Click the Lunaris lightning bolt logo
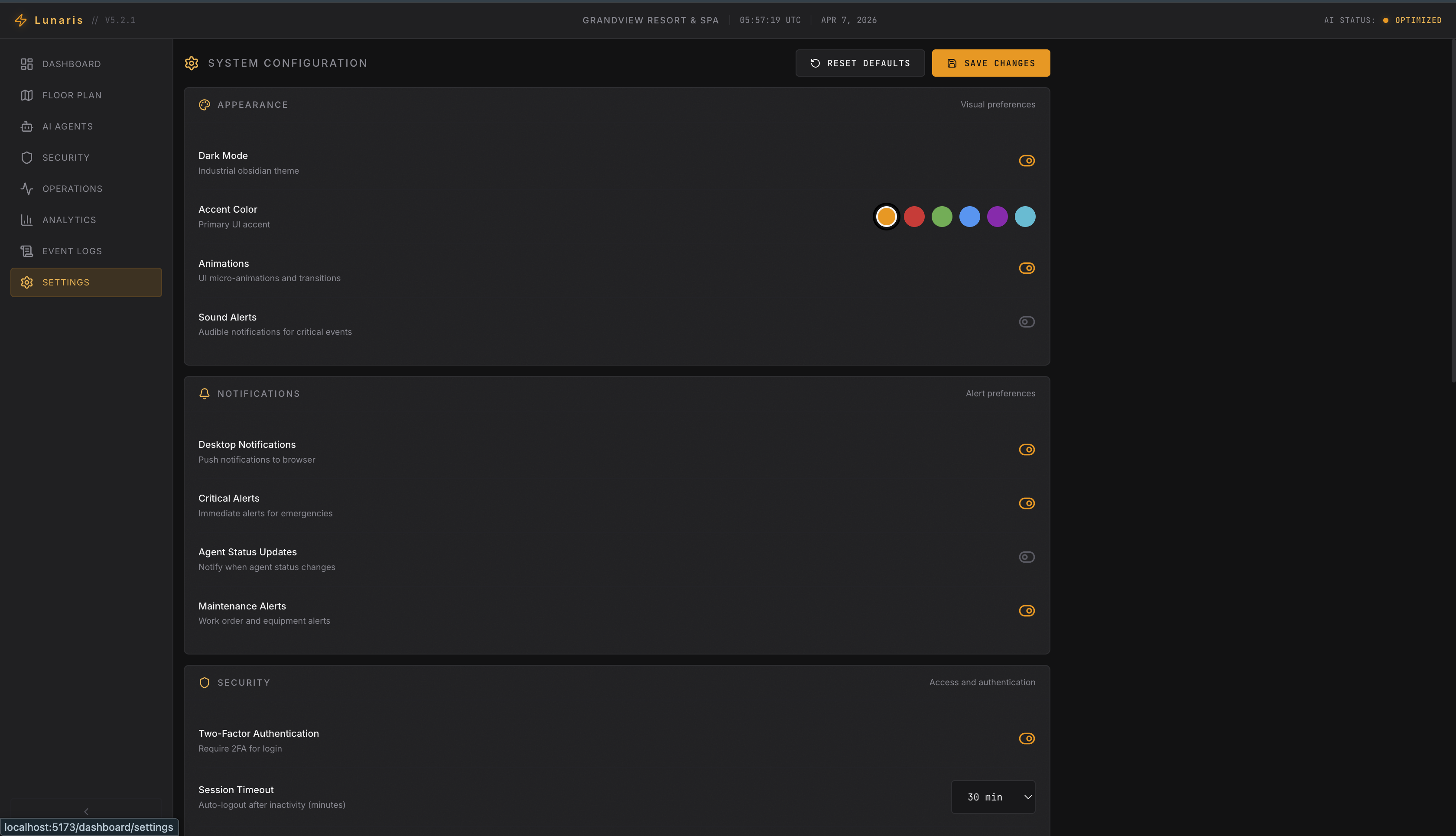The width and height of the screenshot is (1456, 836). click(x=21, y=20)
